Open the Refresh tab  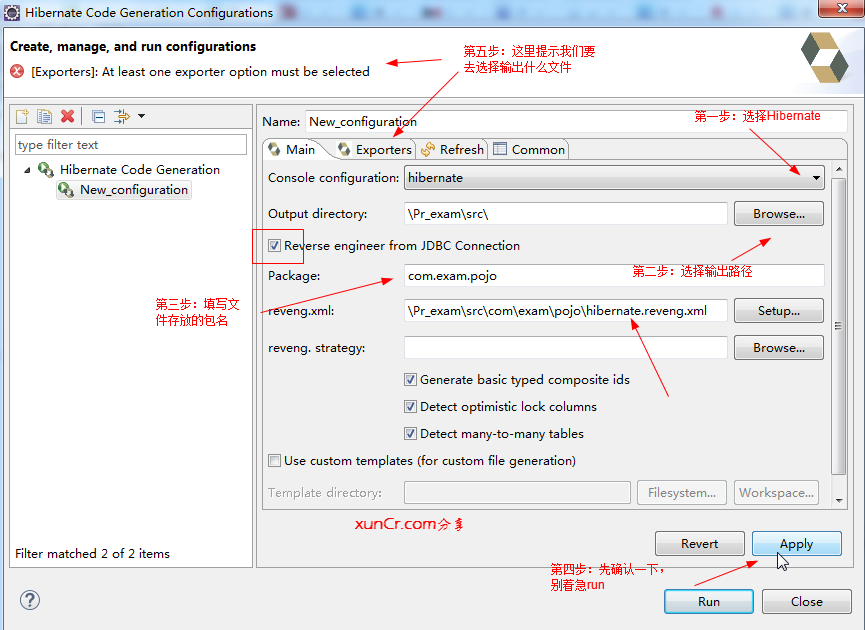(452, 150)
